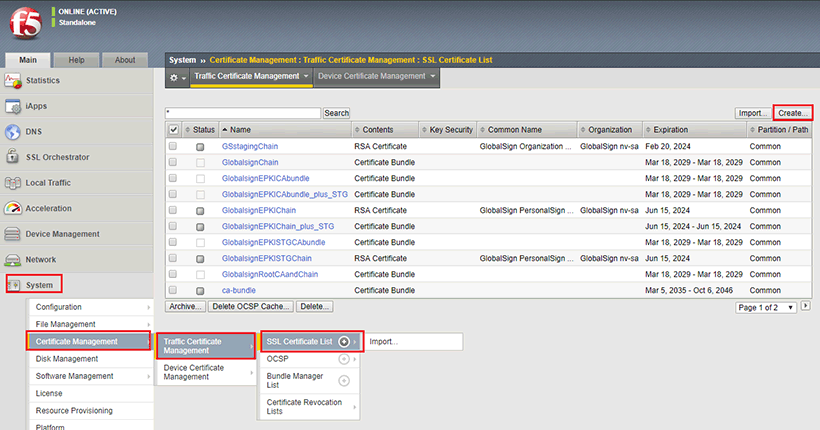The width and height of the screenshot is (820, 430).
Task: Open DNS via its globe icon
Action: pyautogui.click(x=13, y=132)
